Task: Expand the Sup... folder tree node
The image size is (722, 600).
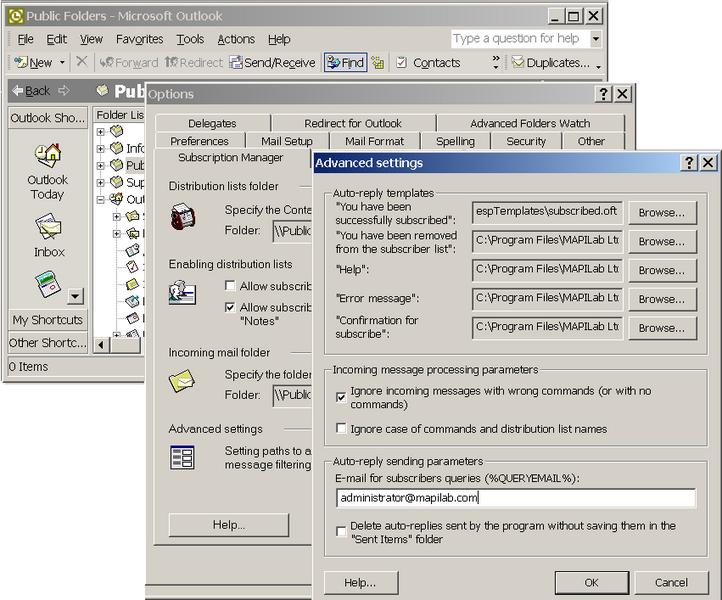Action: 100,182
